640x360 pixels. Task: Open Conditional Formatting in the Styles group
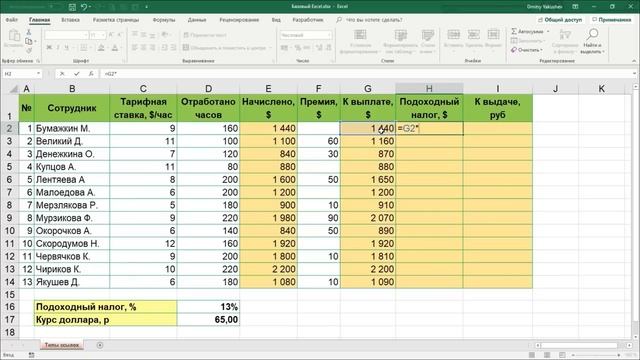point(360,41)
